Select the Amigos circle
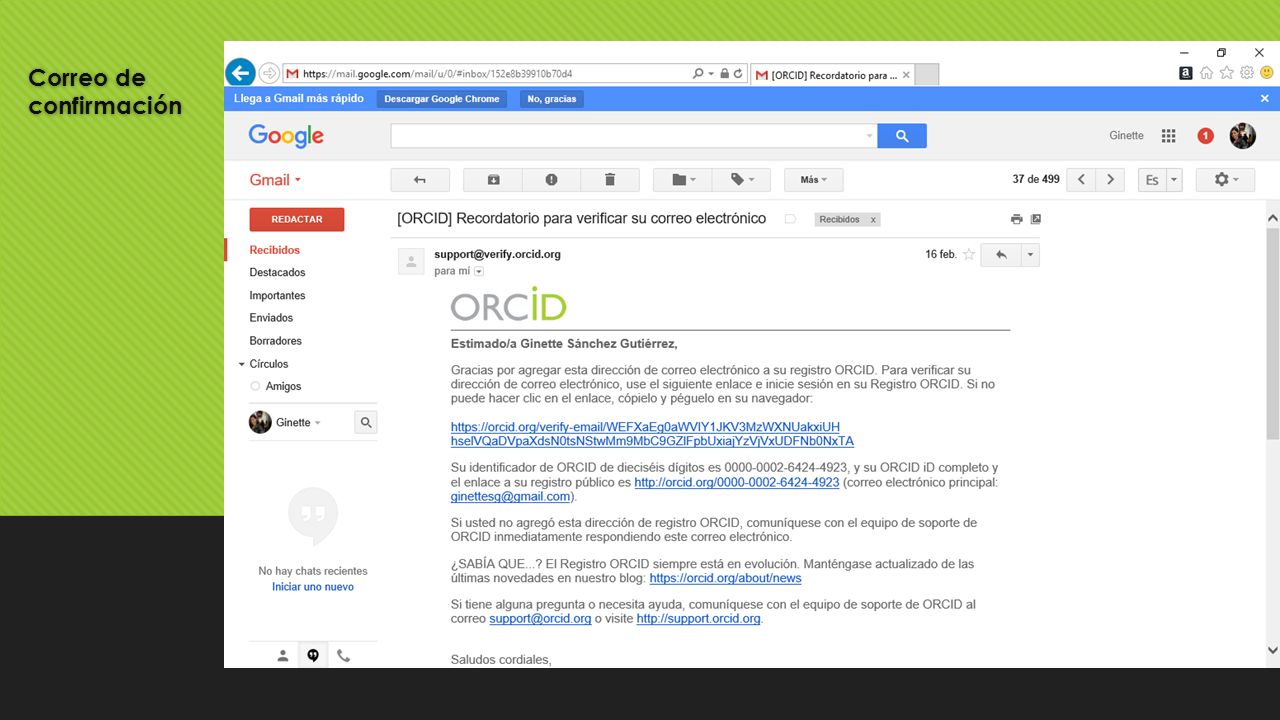 (283, 386)
